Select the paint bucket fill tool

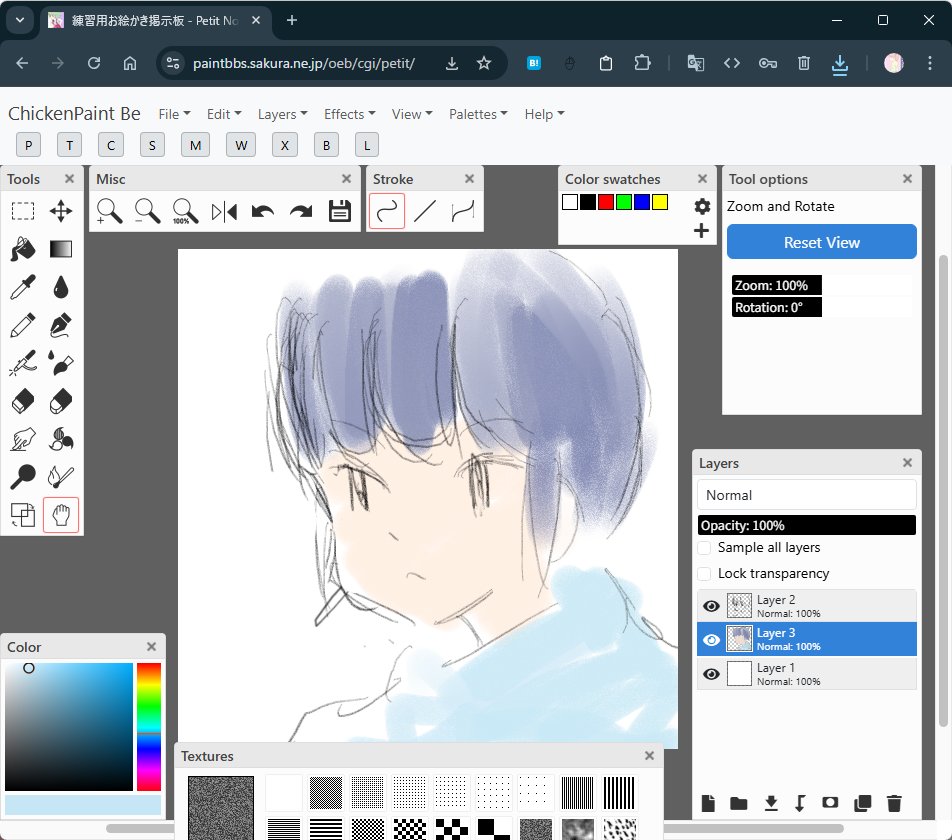click(22, 249)
